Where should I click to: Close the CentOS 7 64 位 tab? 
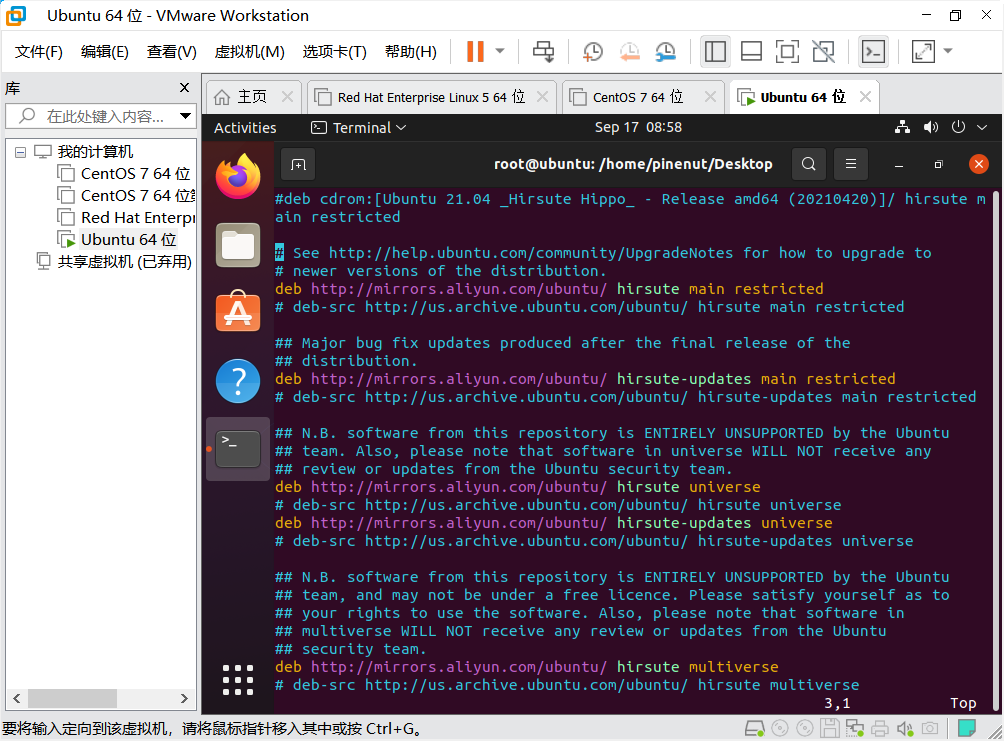(x=710, y=97)
